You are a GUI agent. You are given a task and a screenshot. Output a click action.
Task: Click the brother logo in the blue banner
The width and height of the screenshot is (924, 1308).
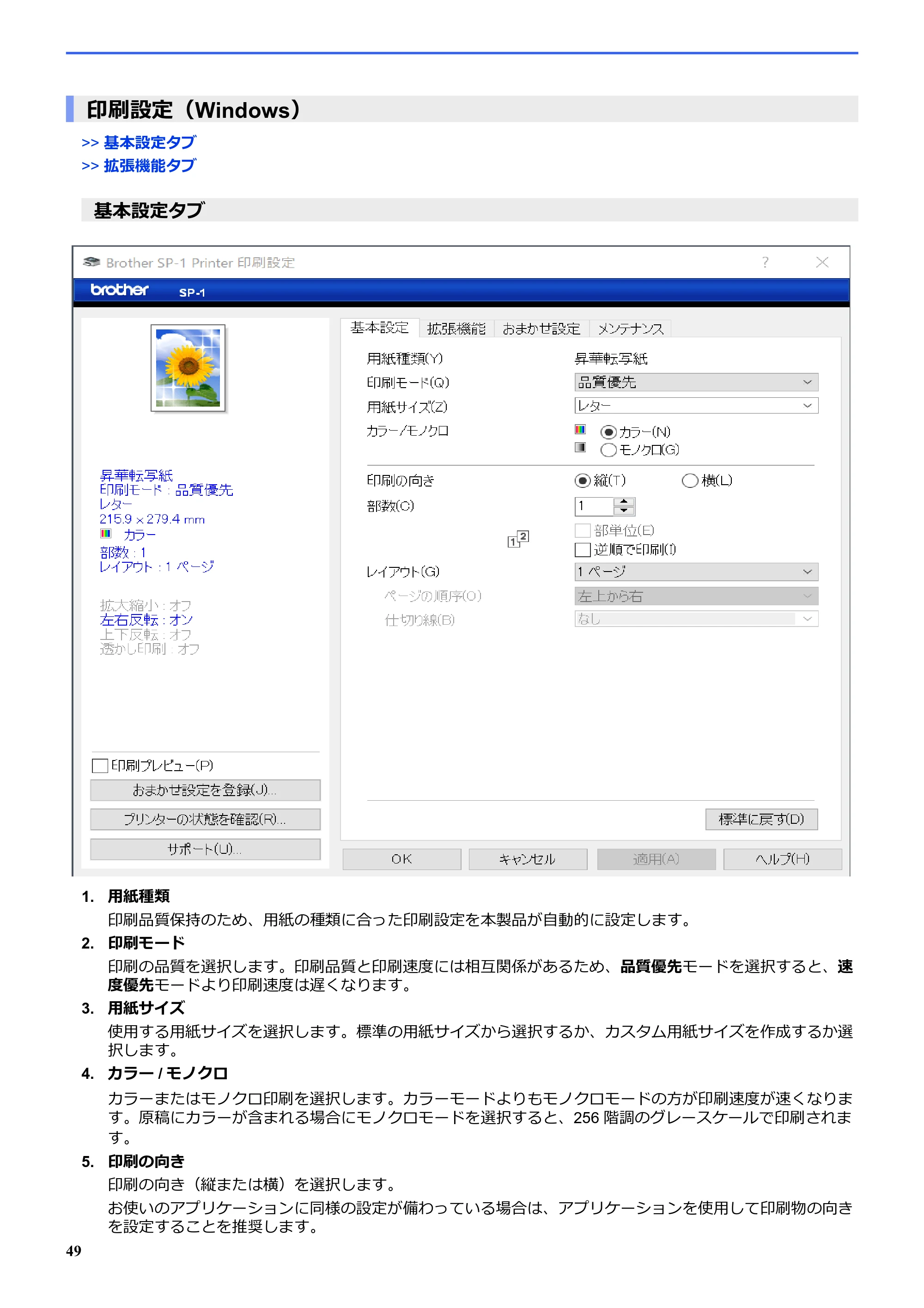pyautogui.click(x=120, y=290)
